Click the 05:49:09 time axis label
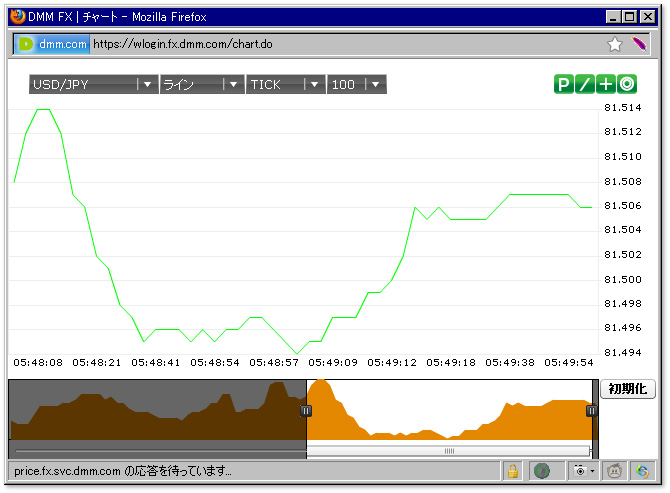The width and height of the screenshot is (670, 493). pyautogui.click(x=333, y=363)
